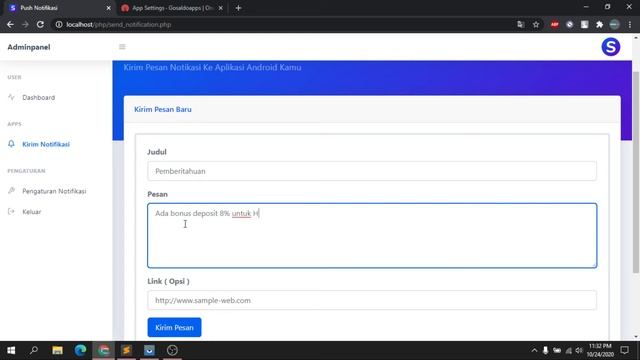This screenshot has width=640, height=360.
Task: Open the Chrome three-dot menu
Action: click(x=630, y=24)
